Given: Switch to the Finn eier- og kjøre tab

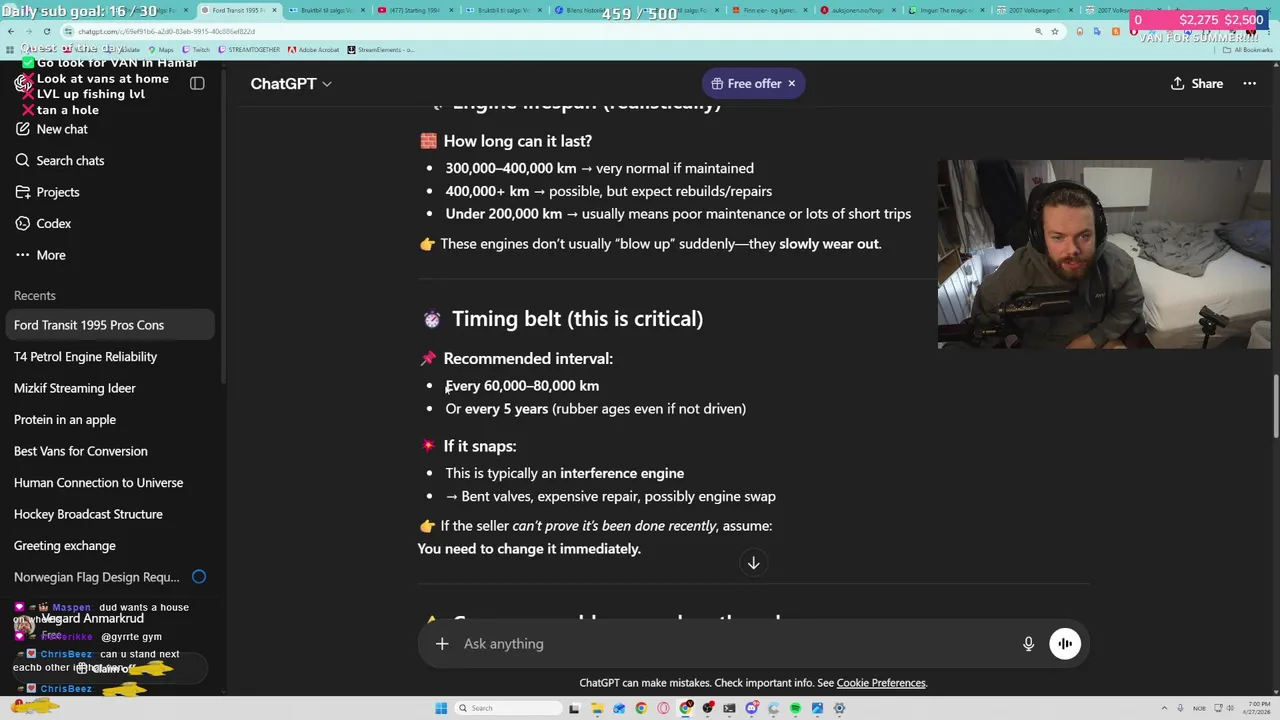Looking at the screenshot, I should point(770,10).
